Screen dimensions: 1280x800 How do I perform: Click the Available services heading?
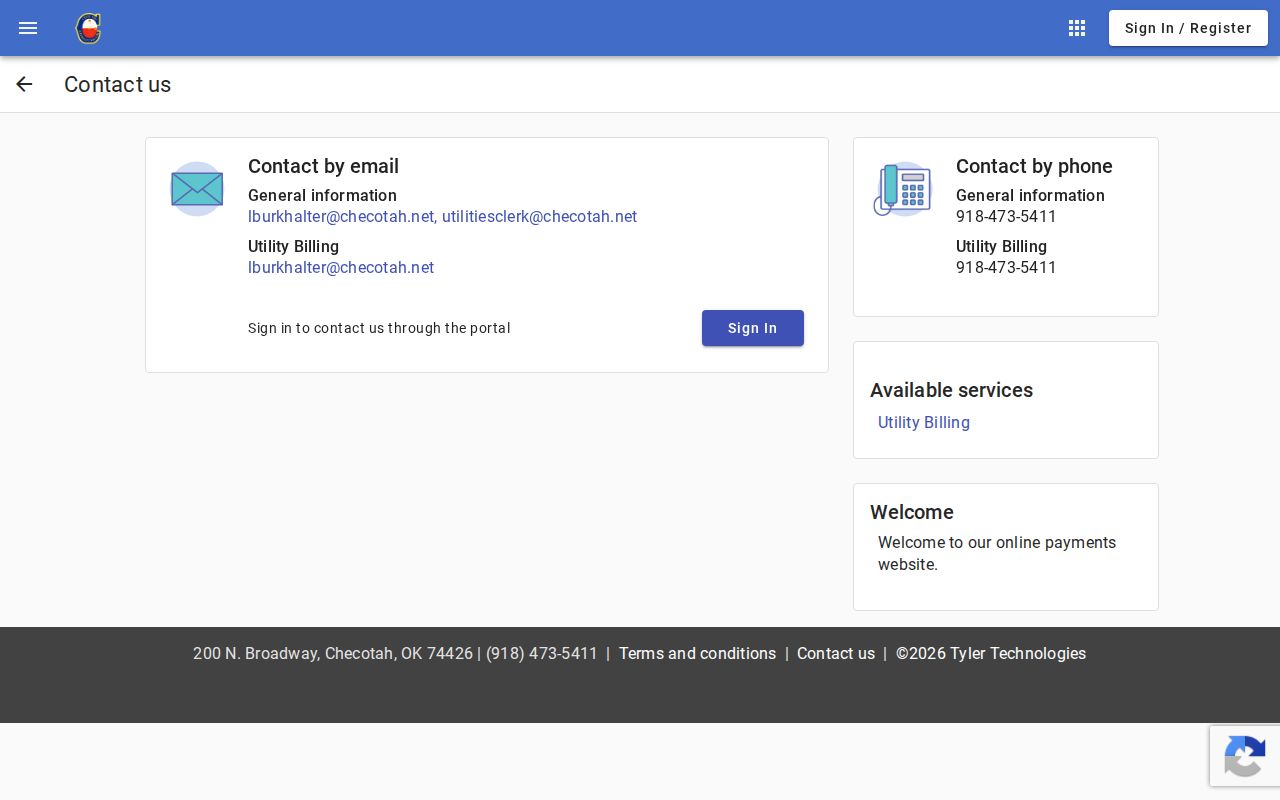[951, 390]
